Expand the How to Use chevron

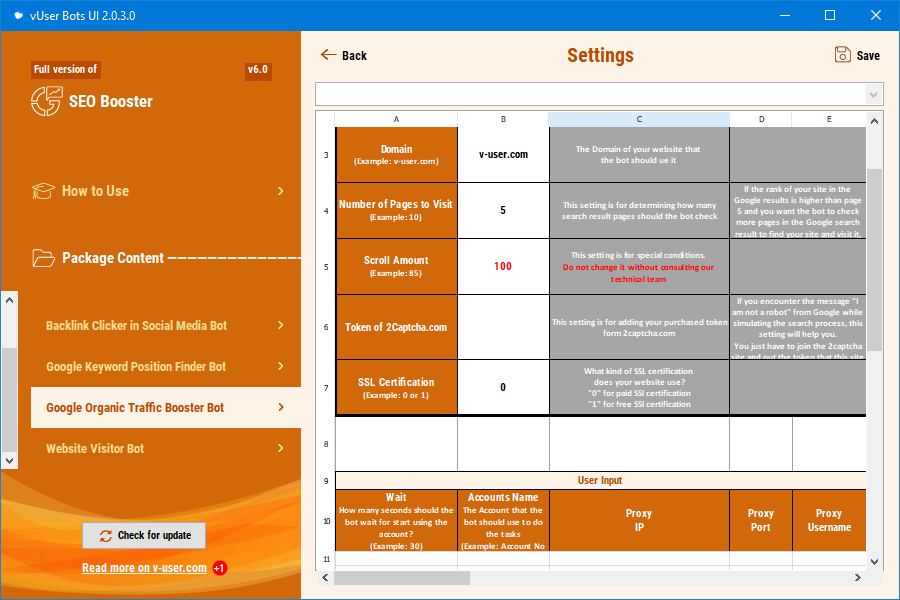pyautogui.click(x=281, y=191)
